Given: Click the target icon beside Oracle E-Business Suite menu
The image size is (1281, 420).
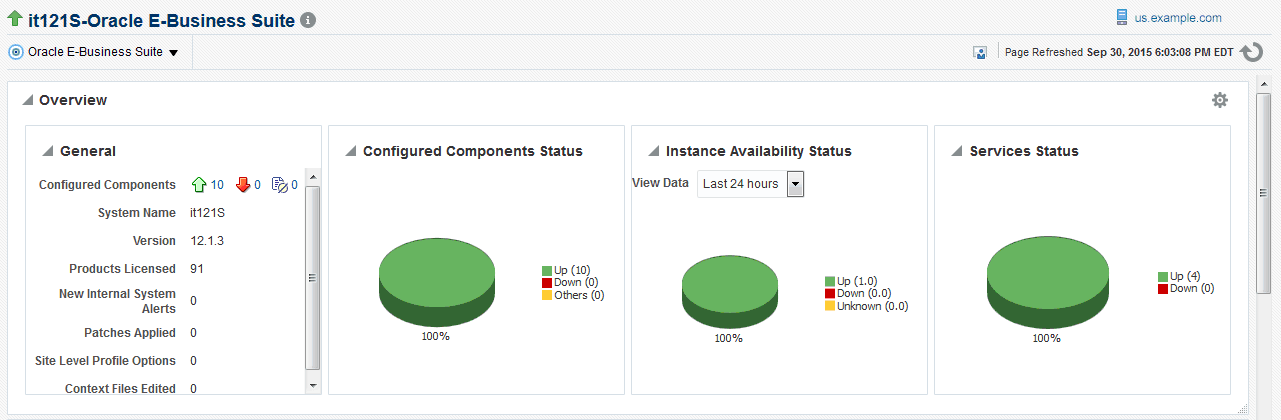Looking at the screenshot, I should tap(15, 52).
